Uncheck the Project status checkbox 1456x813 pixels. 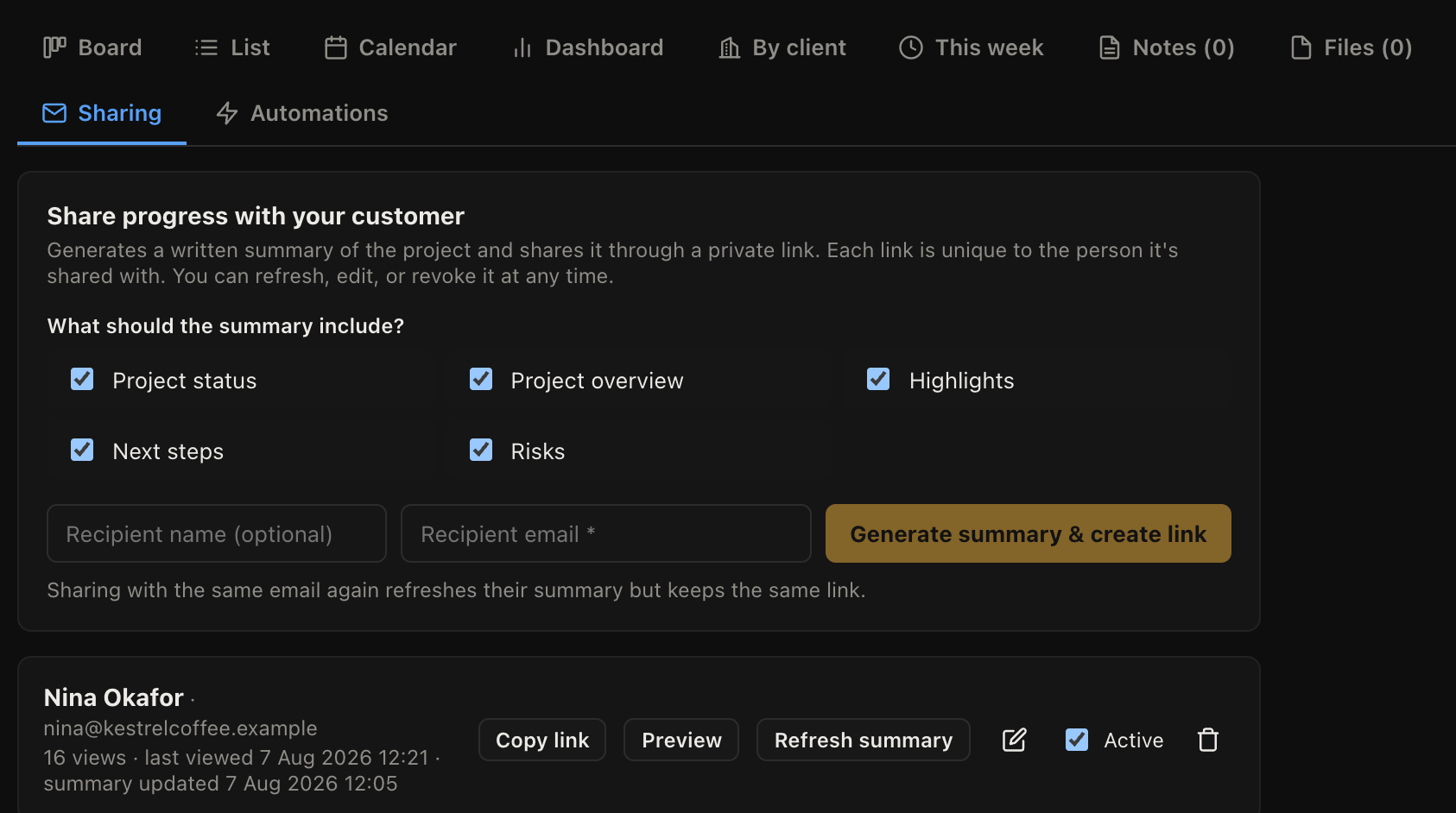[82, 380]
